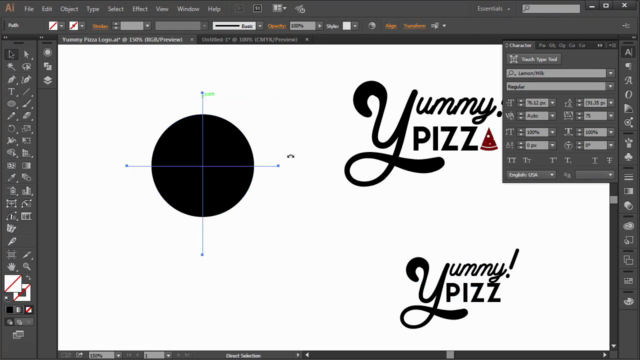The height and width of the screenshot is (360, 640).
Task: Open the tracking dropdown showing 75
Action: coord(611,116)
